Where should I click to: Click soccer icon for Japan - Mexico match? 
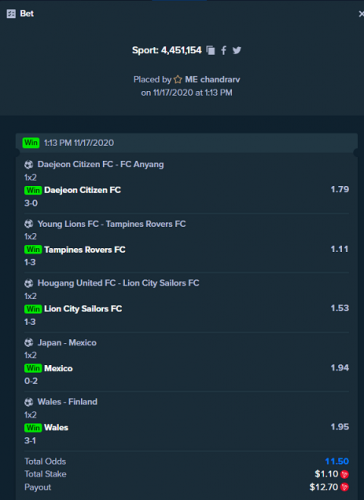[x=29, y=342]
